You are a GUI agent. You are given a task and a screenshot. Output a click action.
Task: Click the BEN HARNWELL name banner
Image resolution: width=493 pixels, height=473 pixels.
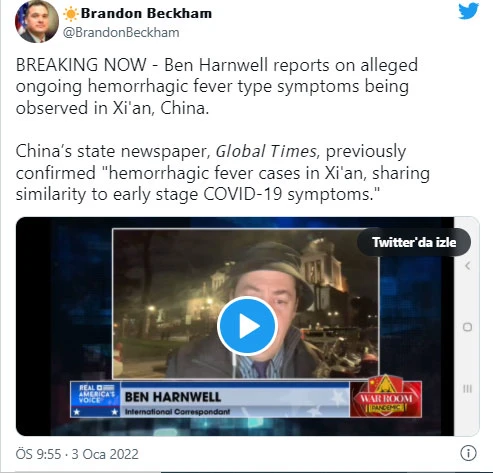[x=173, y=397]
